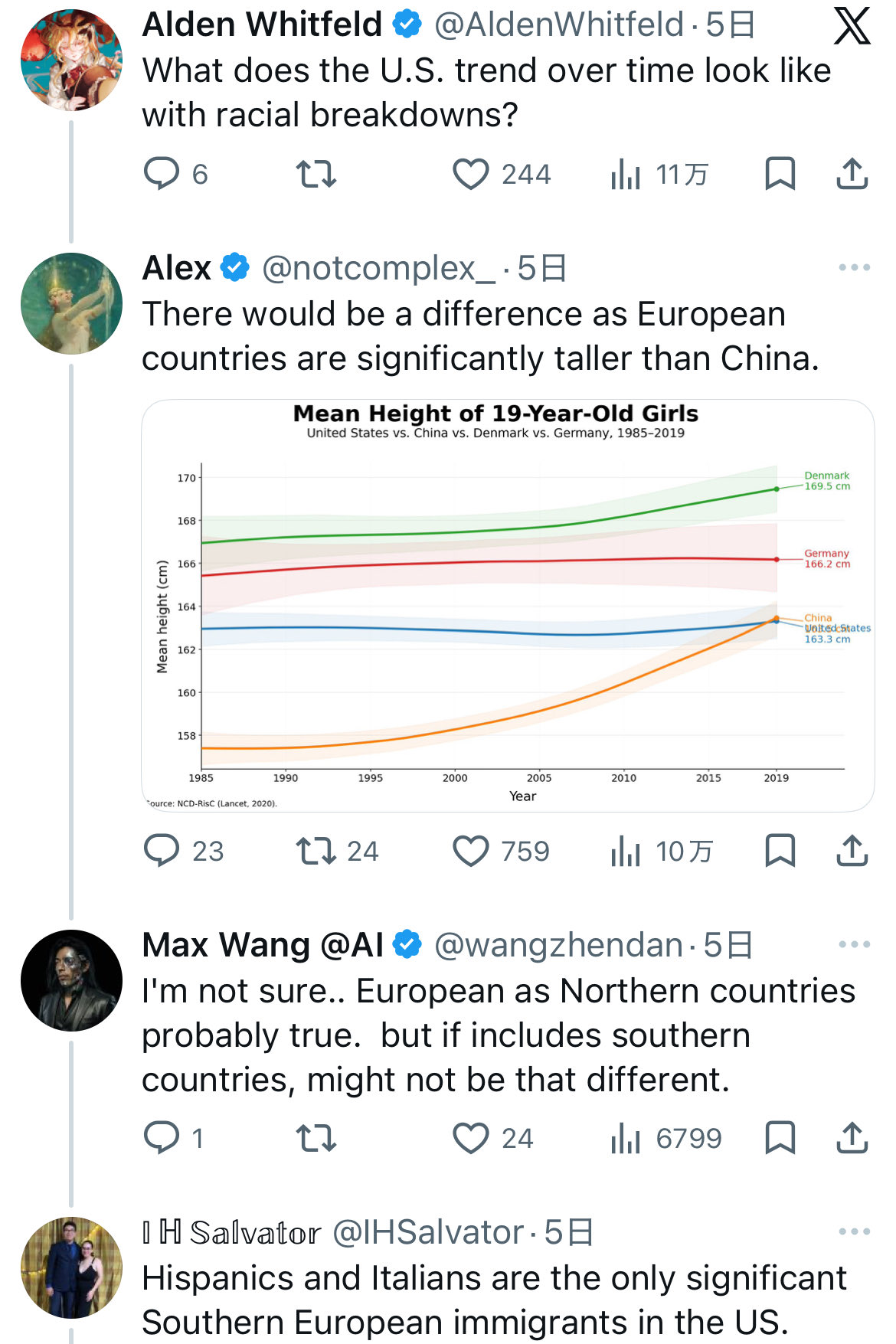Like Alden Whitfeld's tweet
Image resolution: width=896 pixels, height=1344 pixels.
point(471,174)
